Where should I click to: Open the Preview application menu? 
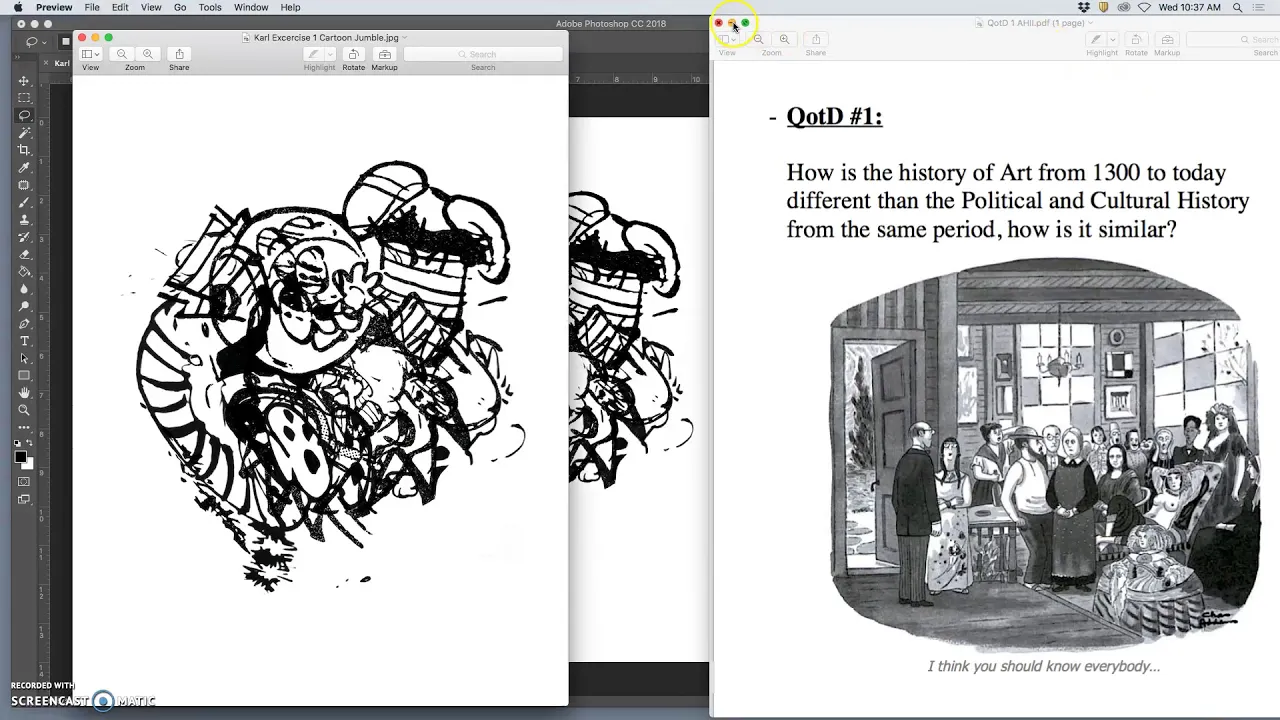point(54,7)
